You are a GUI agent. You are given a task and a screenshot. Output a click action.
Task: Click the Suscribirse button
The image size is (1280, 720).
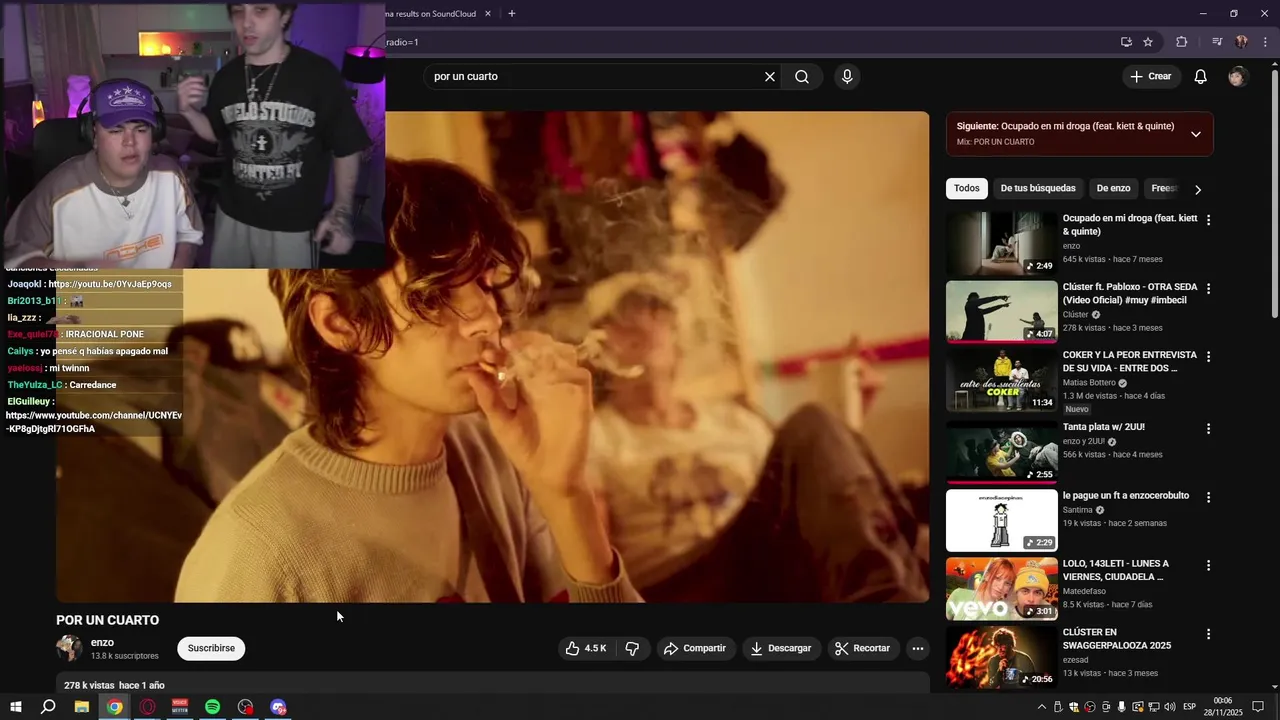(211, 648)
